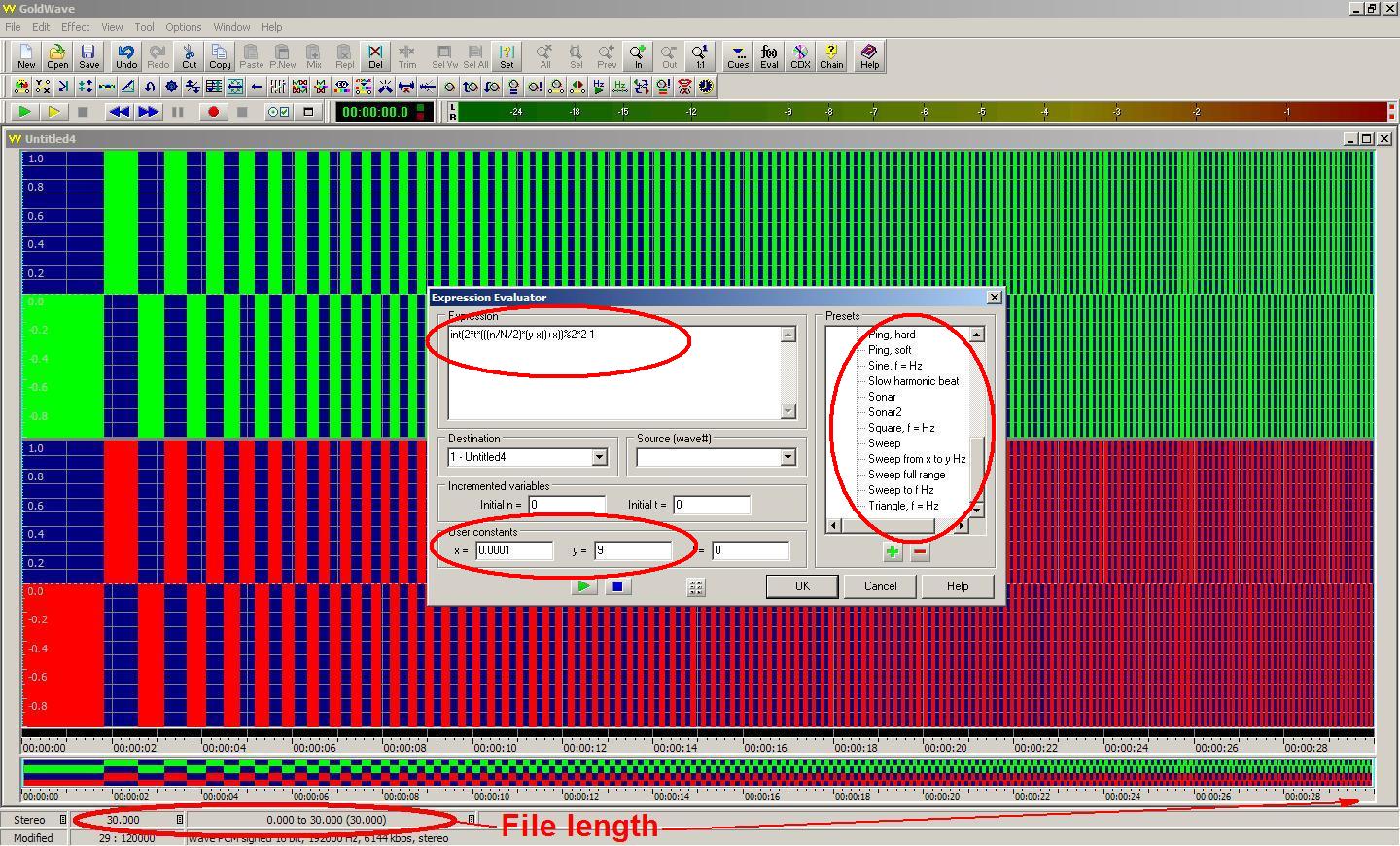Expand the Source (wave#) dropdown

click(787, 457)
